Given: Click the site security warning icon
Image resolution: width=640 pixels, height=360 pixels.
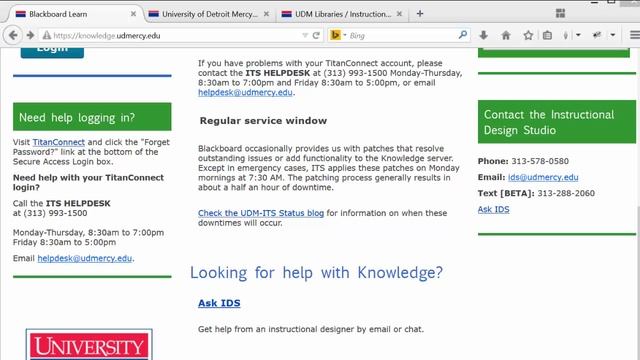Looking at the screenshot, I should pyautogui.click(x=47, y=36).
